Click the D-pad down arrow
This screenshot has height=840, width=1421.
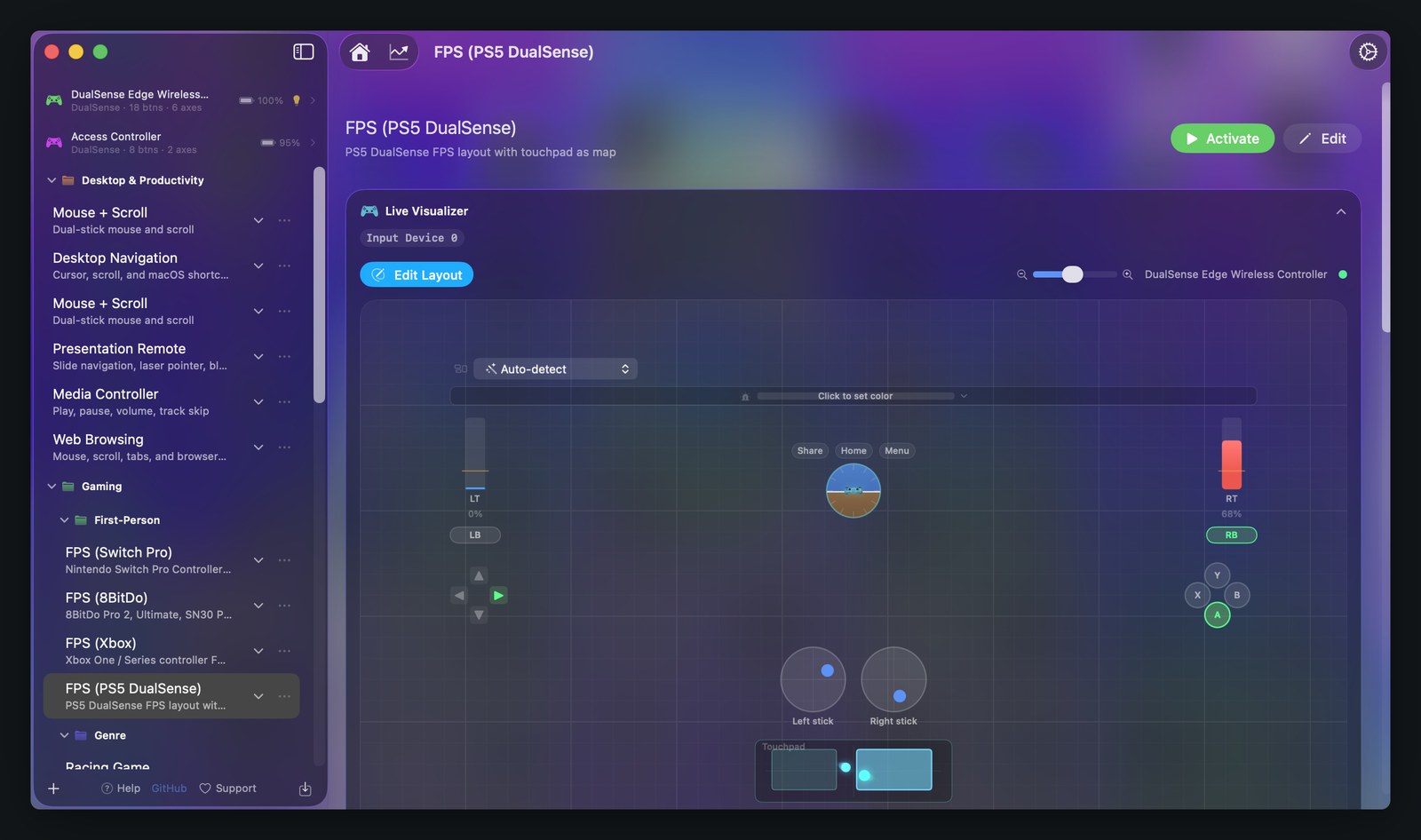(479, 614)
